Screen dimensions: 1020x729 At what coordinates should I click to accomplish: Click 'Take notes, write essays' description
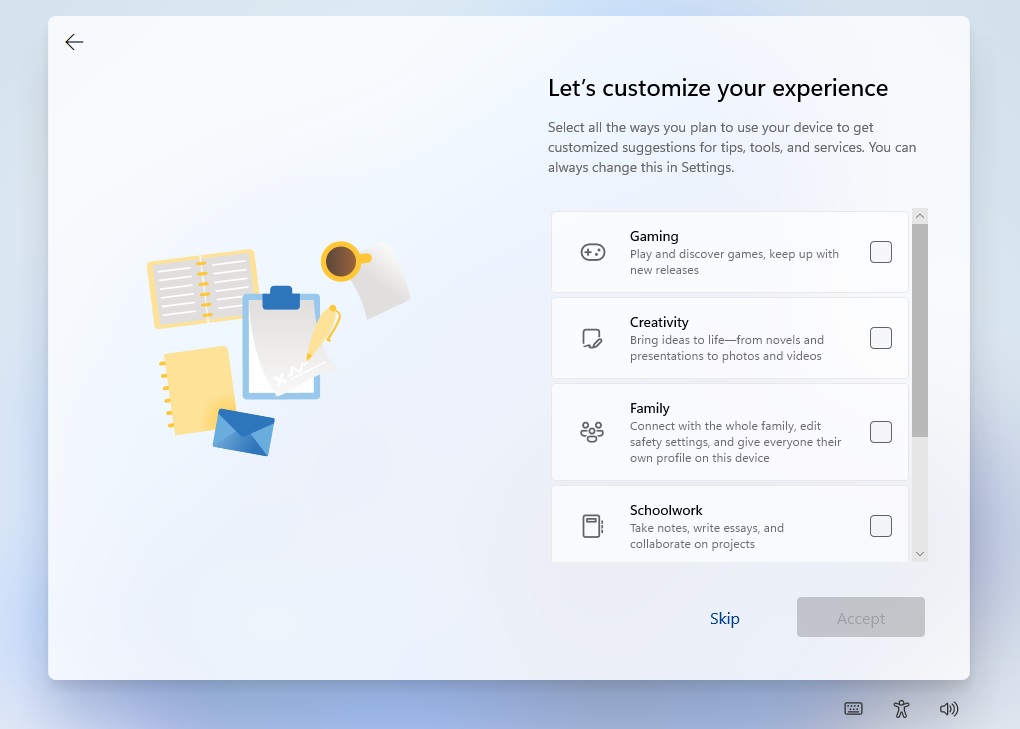706,536
